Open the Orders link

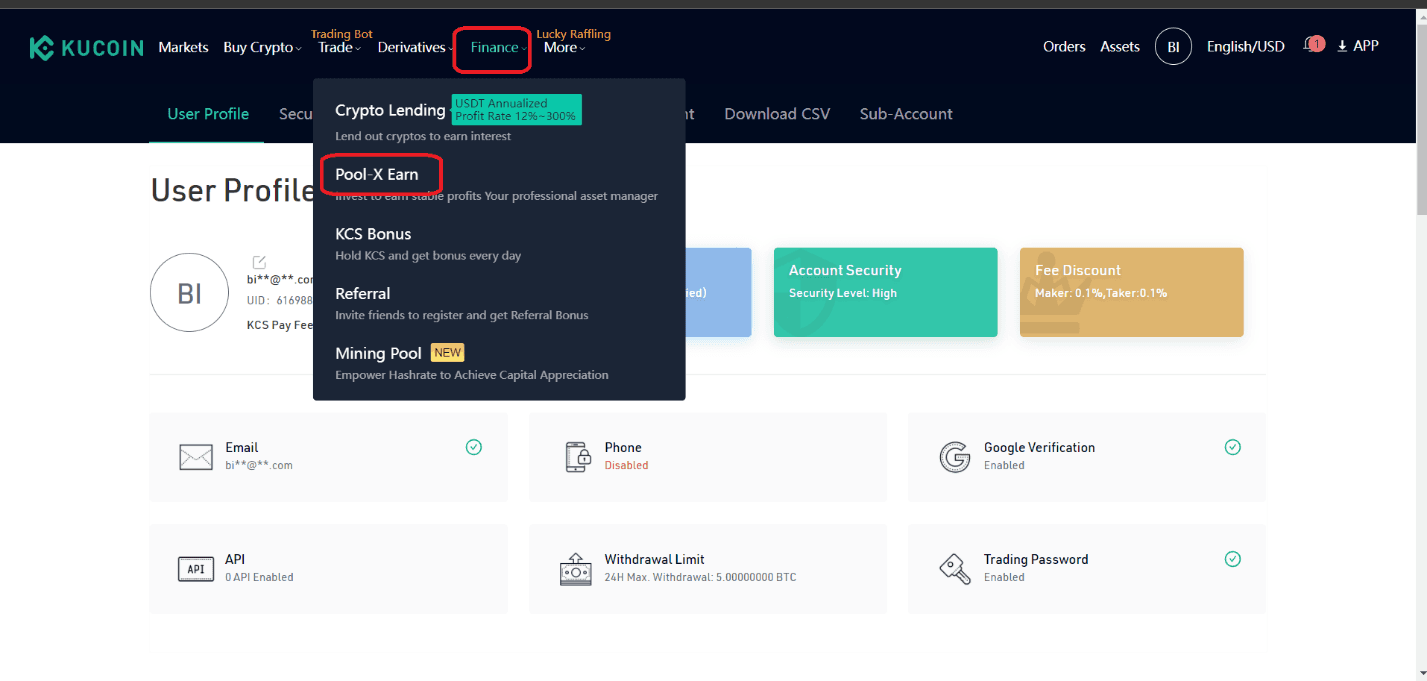1064,47
